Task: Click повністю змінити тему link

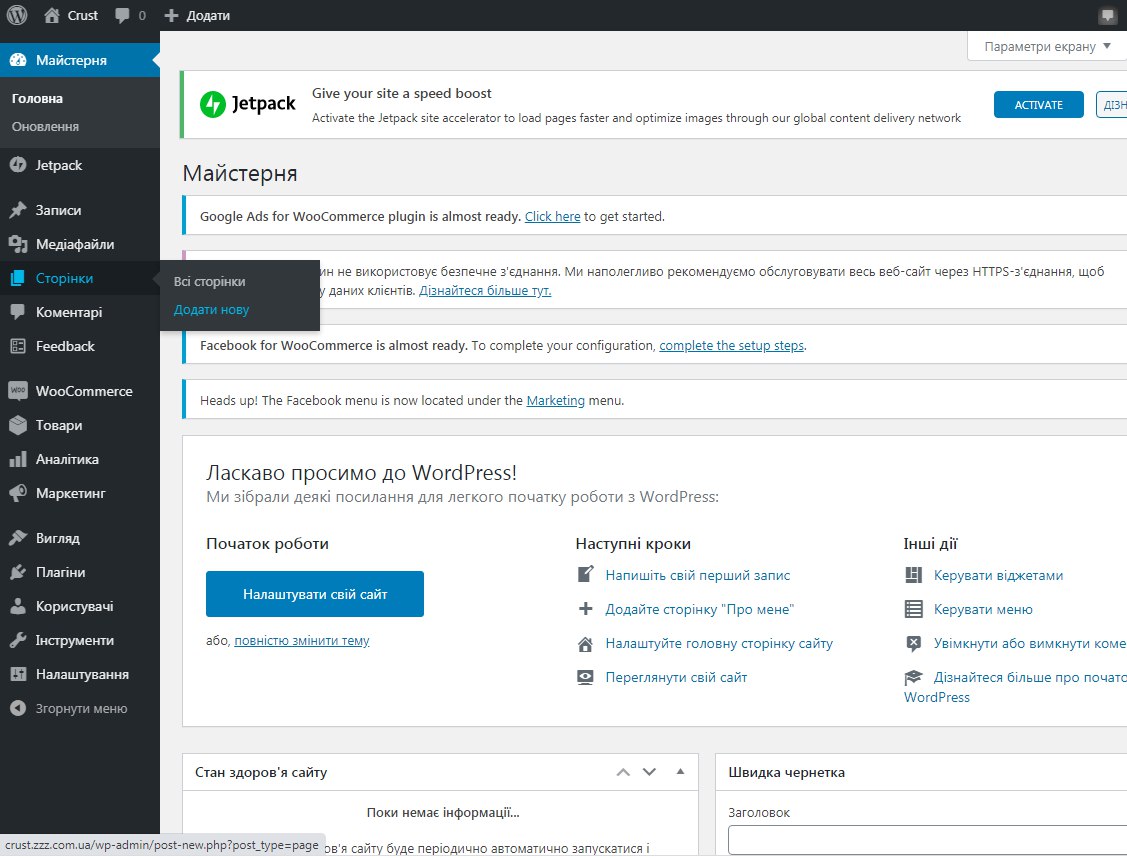Action: [x=302, y=640]
